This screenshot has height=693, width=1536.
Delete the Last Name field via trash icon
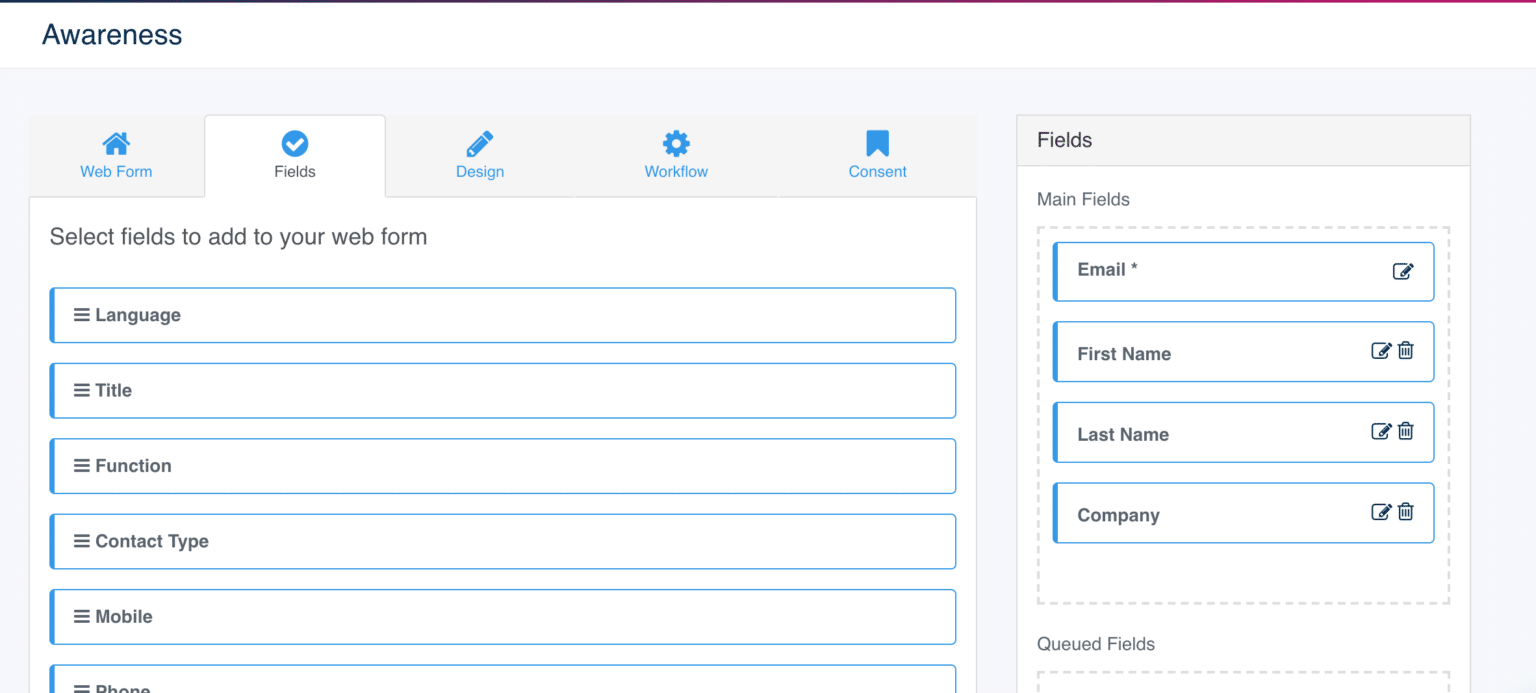pyautogui.click(x=1405, y=431)
